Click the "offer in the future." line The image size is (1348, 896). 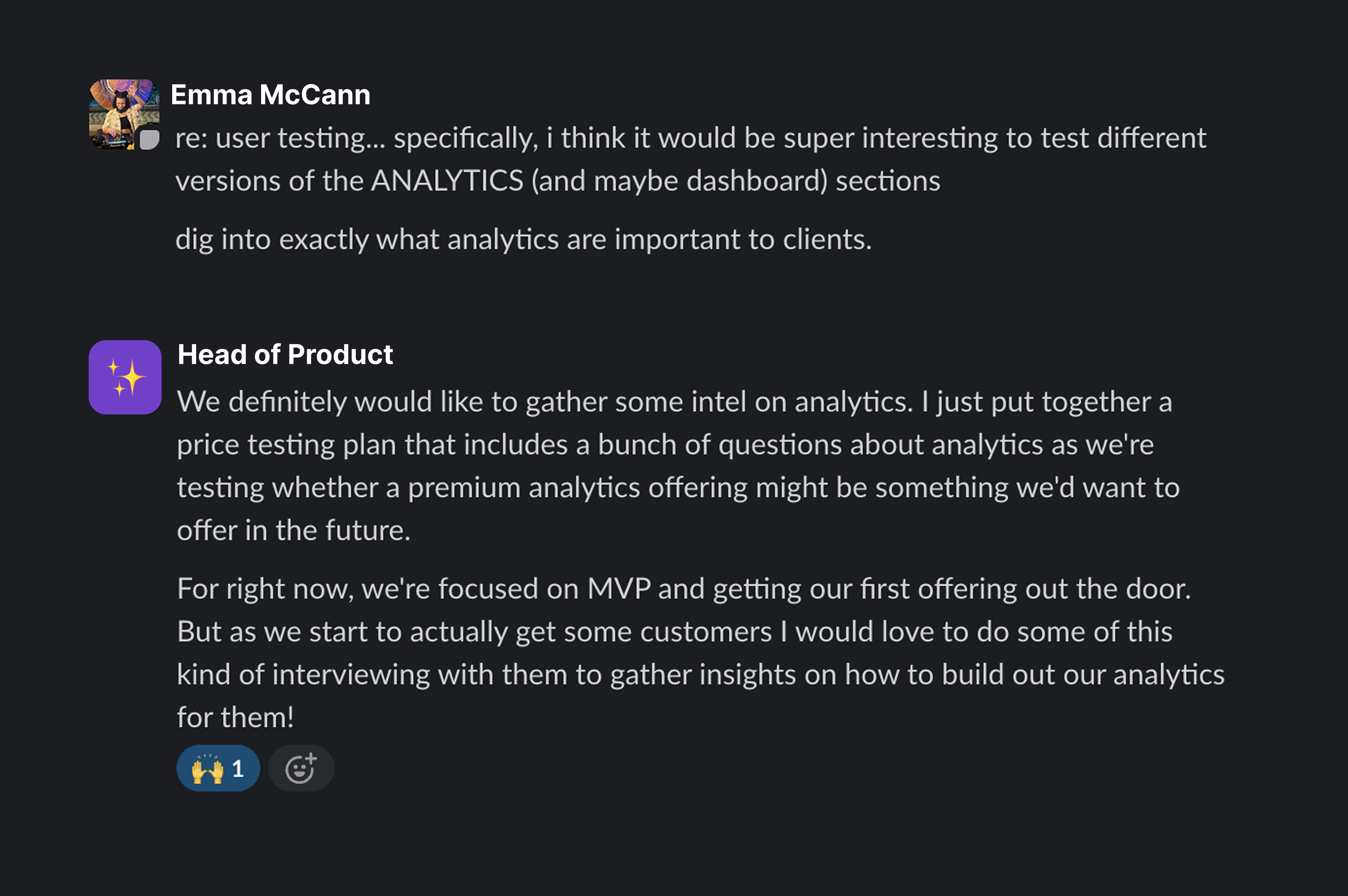click(x=293, y=531)
